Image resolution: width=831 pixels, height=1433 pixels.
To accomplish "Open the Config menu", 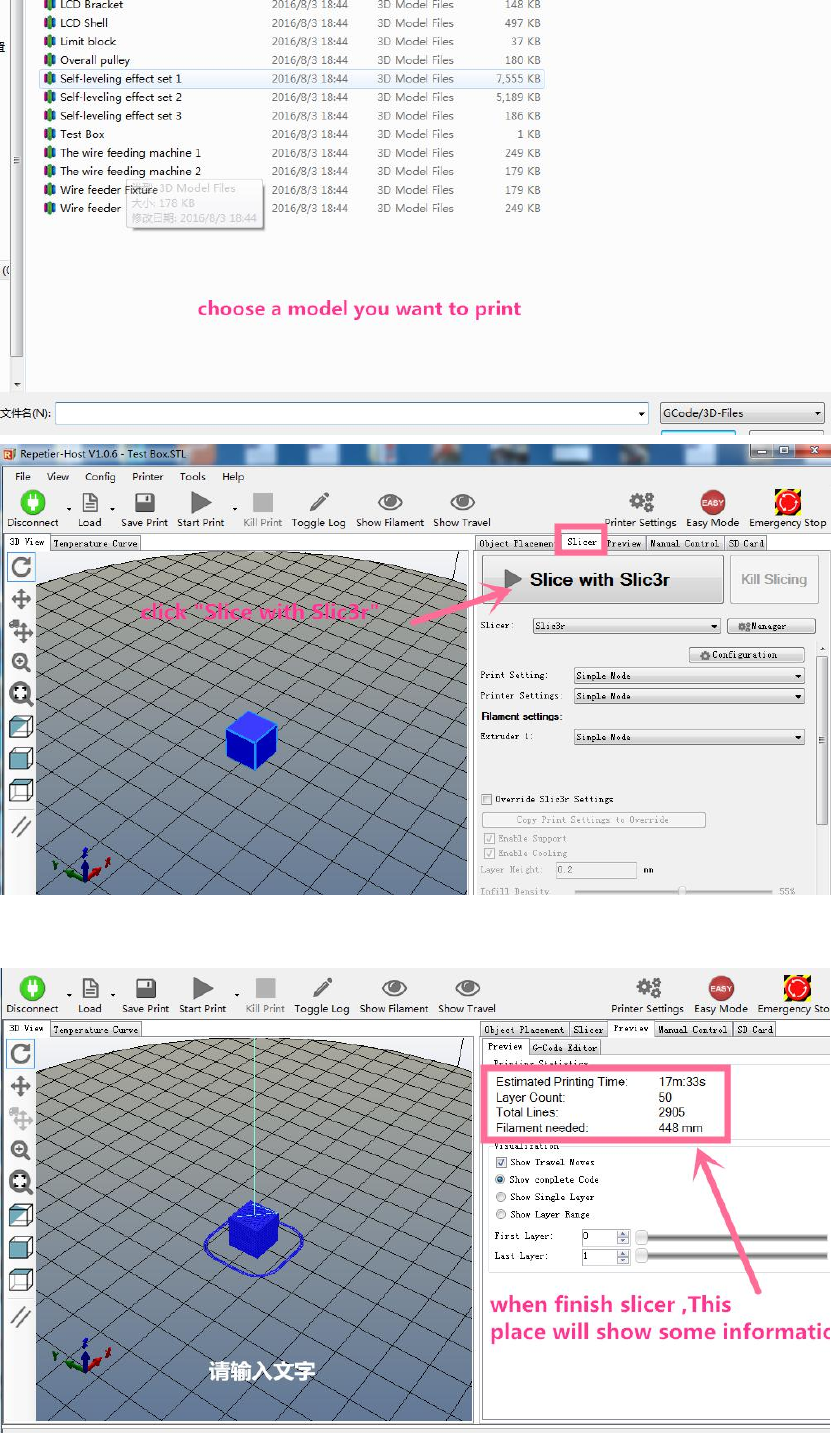I will [x=100, y=477].
